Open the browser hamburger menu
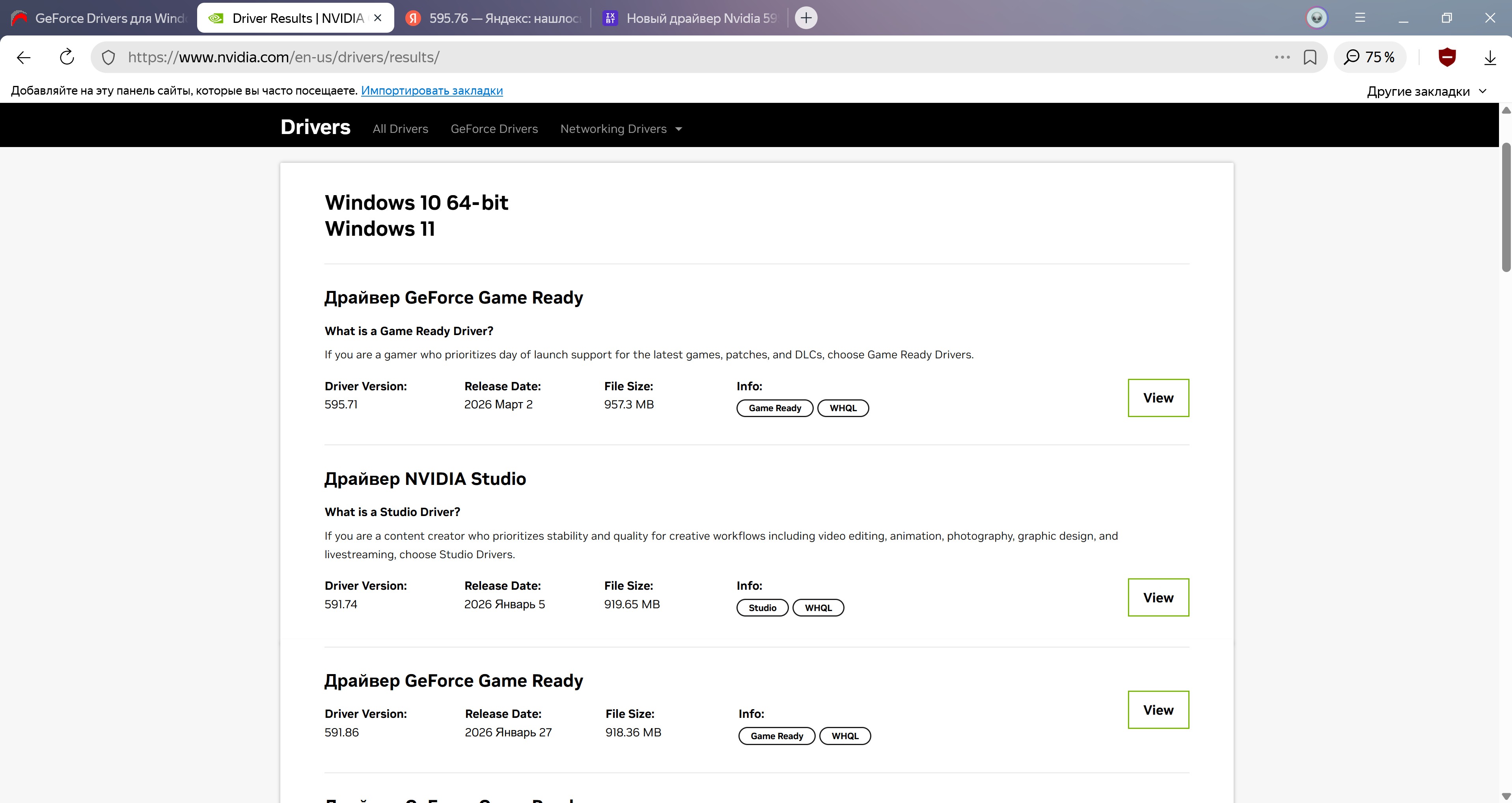The image size is (1512, 803). click(1360, 18)
